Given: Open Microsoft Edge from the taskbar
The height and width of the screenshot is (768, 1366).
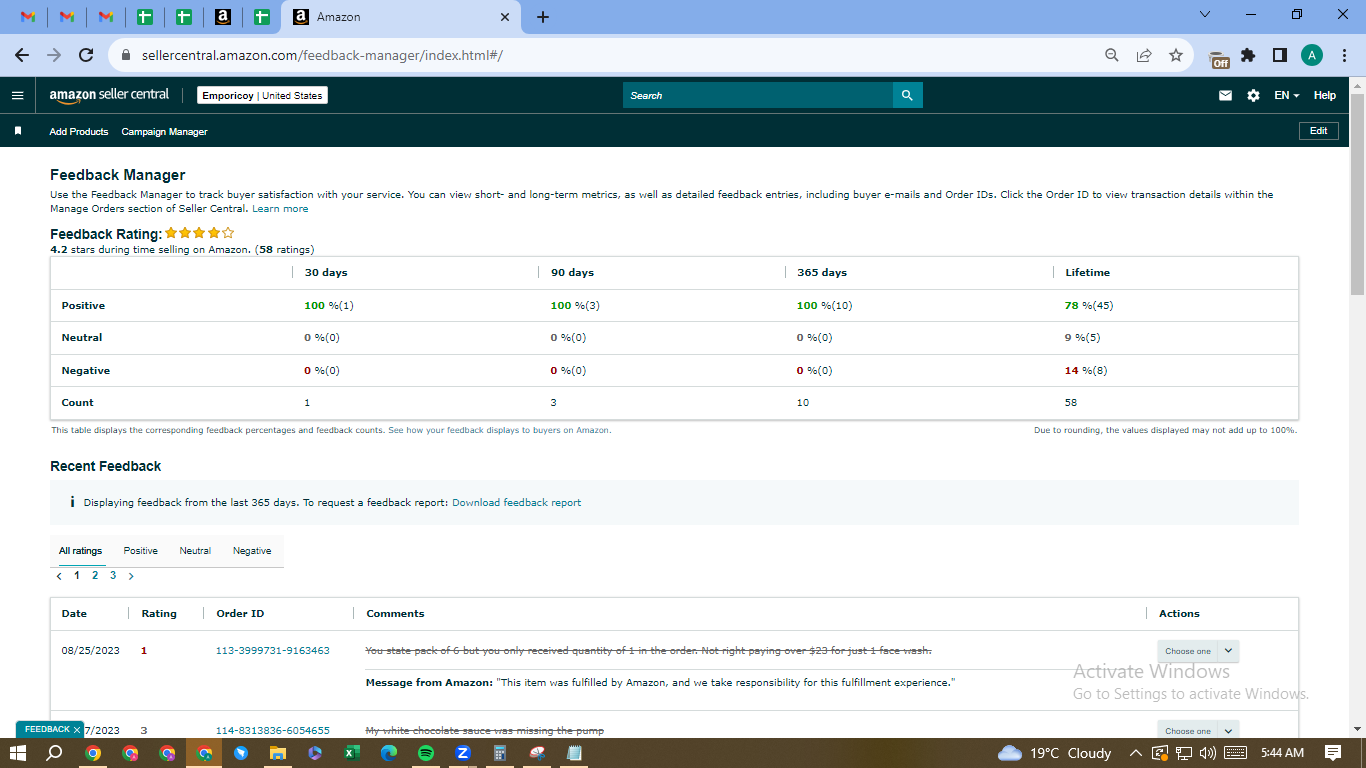Looking at the screenshot, I should click(x=389, y=753).
